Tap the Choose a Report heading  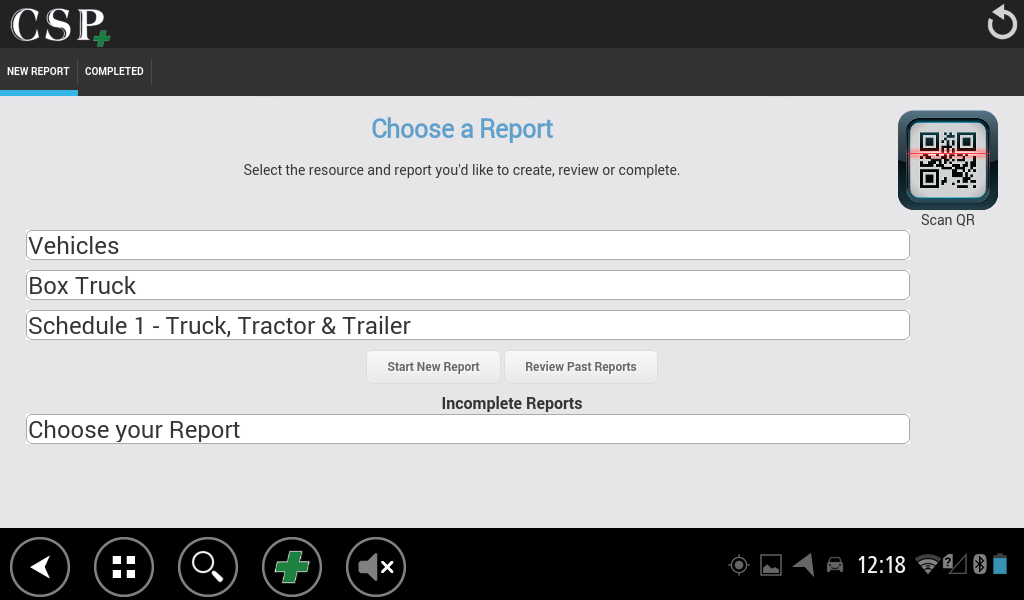click(462, 129)
